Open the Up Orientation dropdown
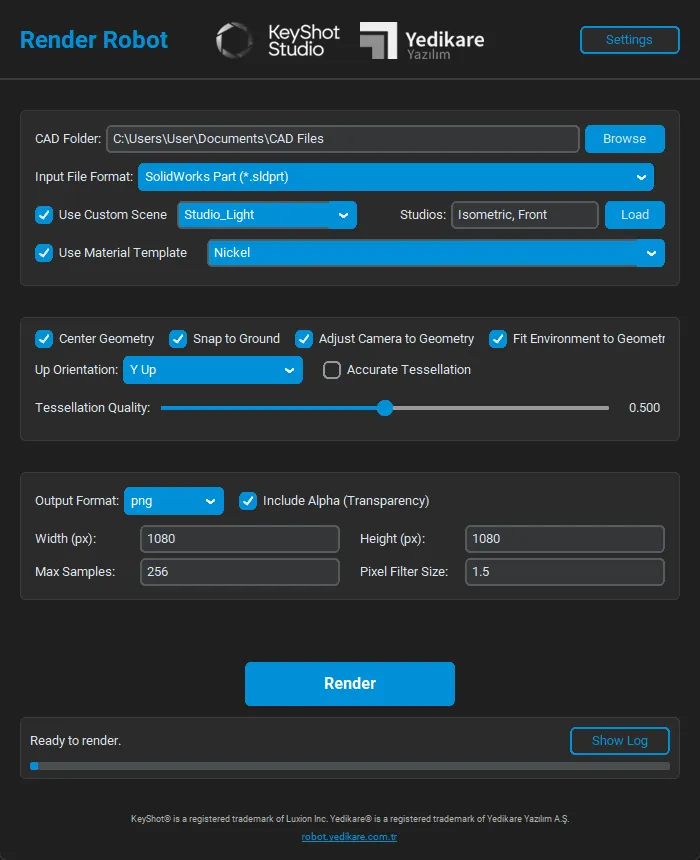The image size is (700, 860). click(x=213, y=370)
